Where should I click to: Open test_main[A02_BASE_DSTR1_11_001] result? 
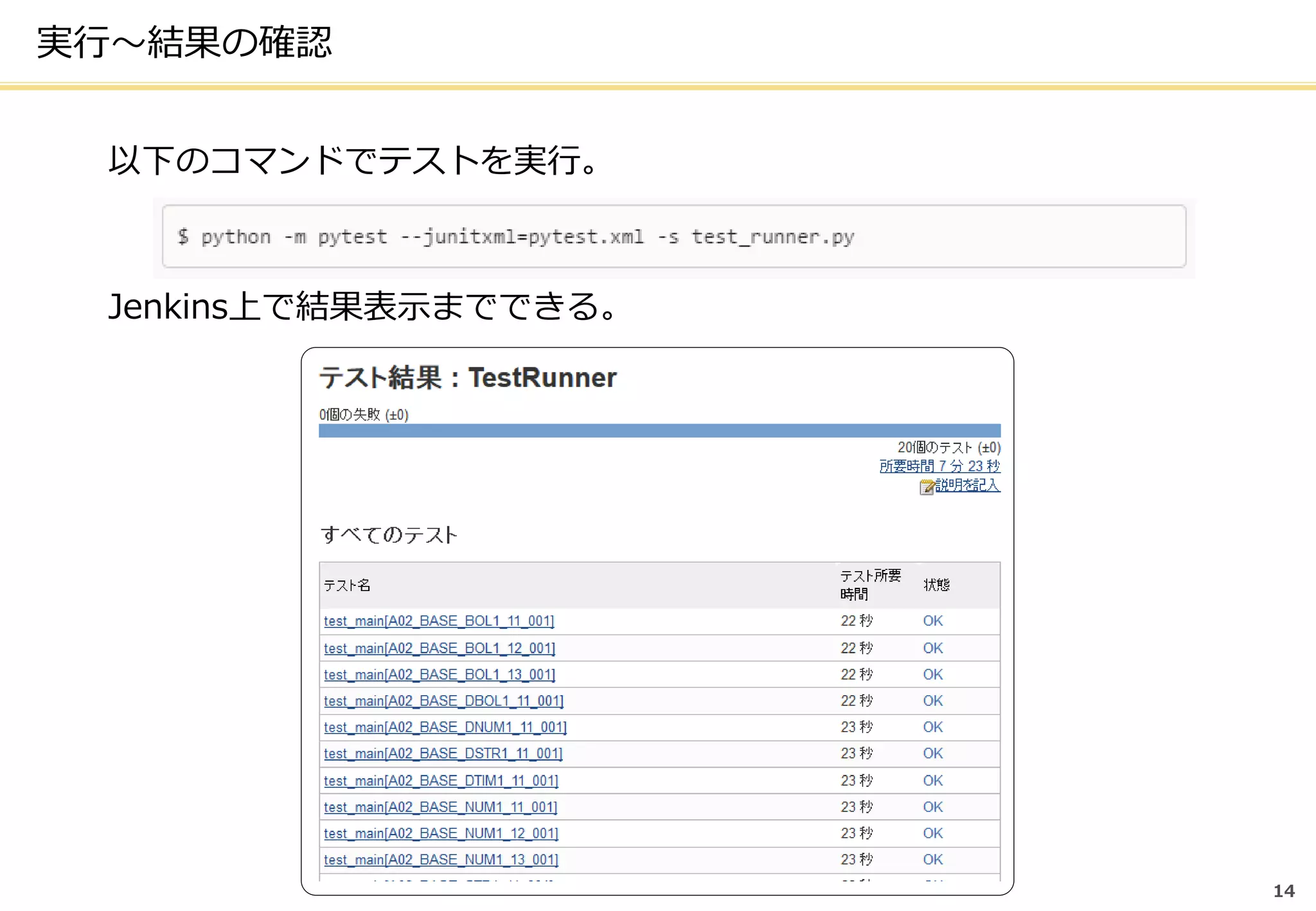pyautogui.click(x=443, y=754)
